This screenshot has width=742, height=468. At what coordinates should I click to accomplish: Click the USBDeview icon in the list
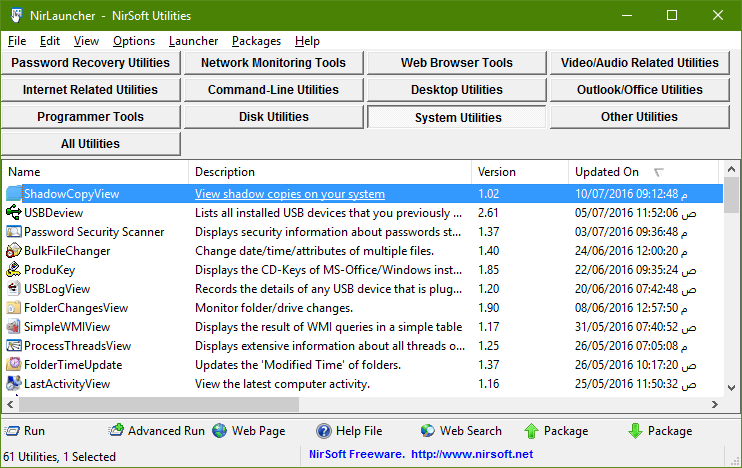[x=13, y=212]
